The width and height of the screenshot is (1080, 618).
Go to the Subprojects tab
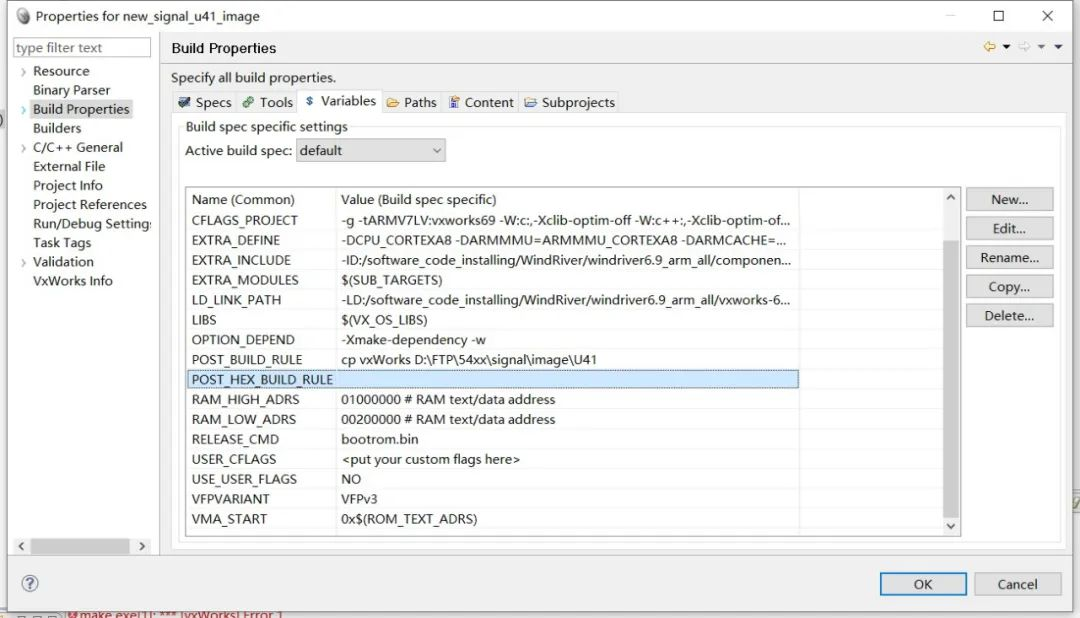click(569, 102)
